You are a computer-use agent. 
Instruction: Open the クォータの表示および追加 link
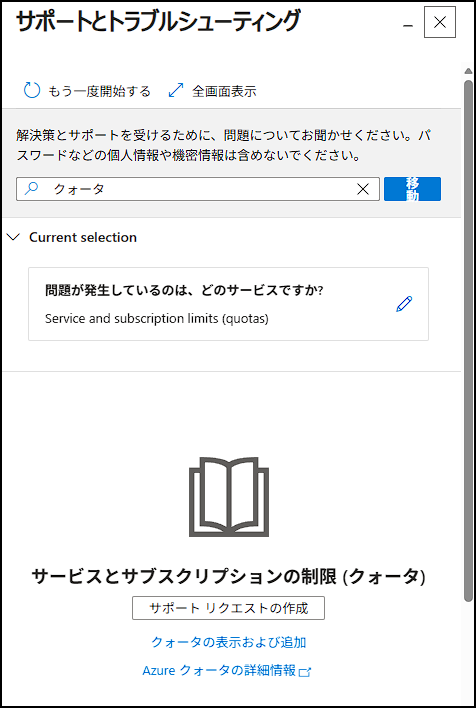pos(229,642)
